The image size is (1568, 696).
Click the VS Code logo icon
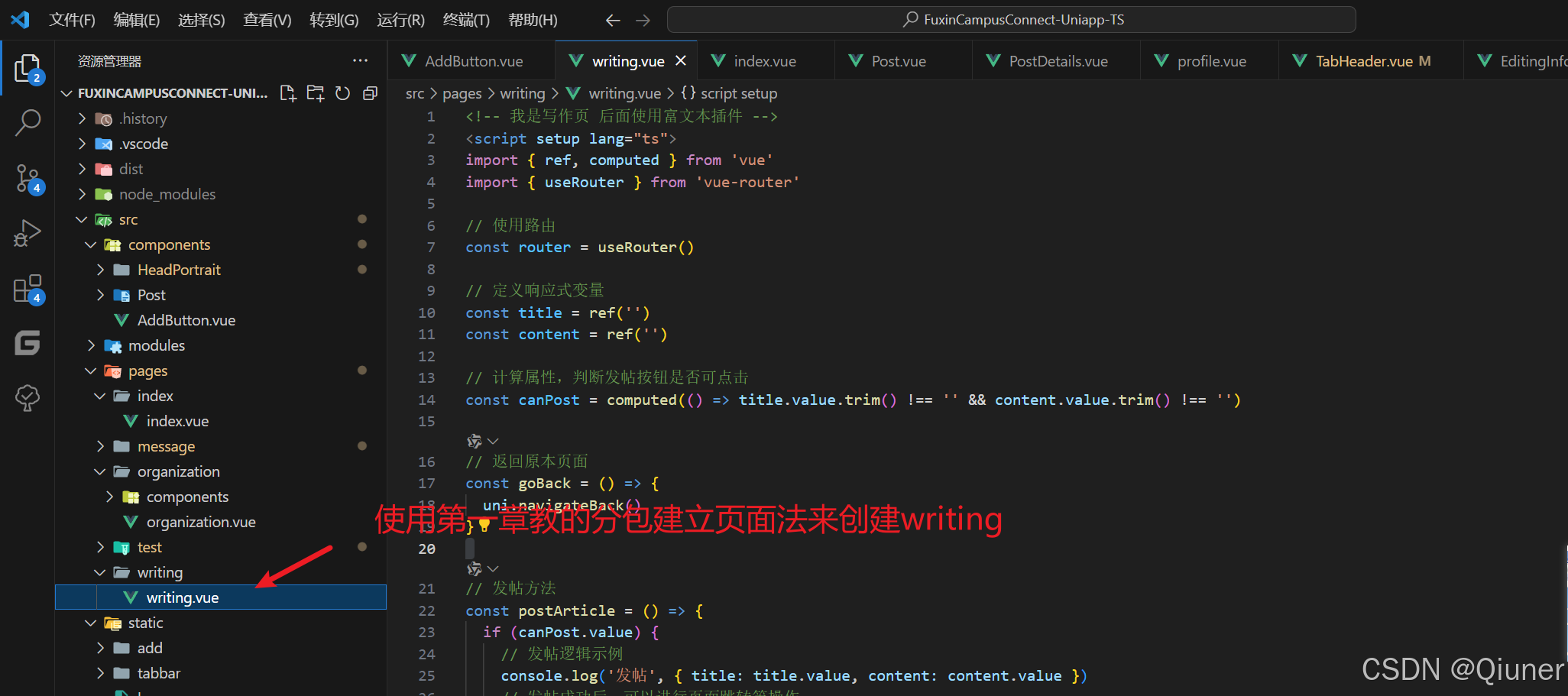(x=20, y=20)
